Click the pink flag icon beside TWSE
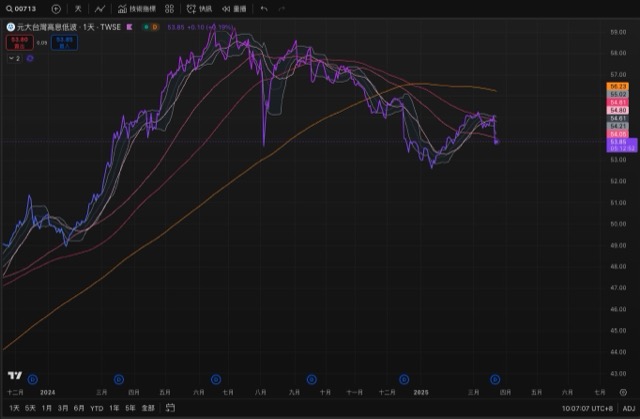 (129, 27)
